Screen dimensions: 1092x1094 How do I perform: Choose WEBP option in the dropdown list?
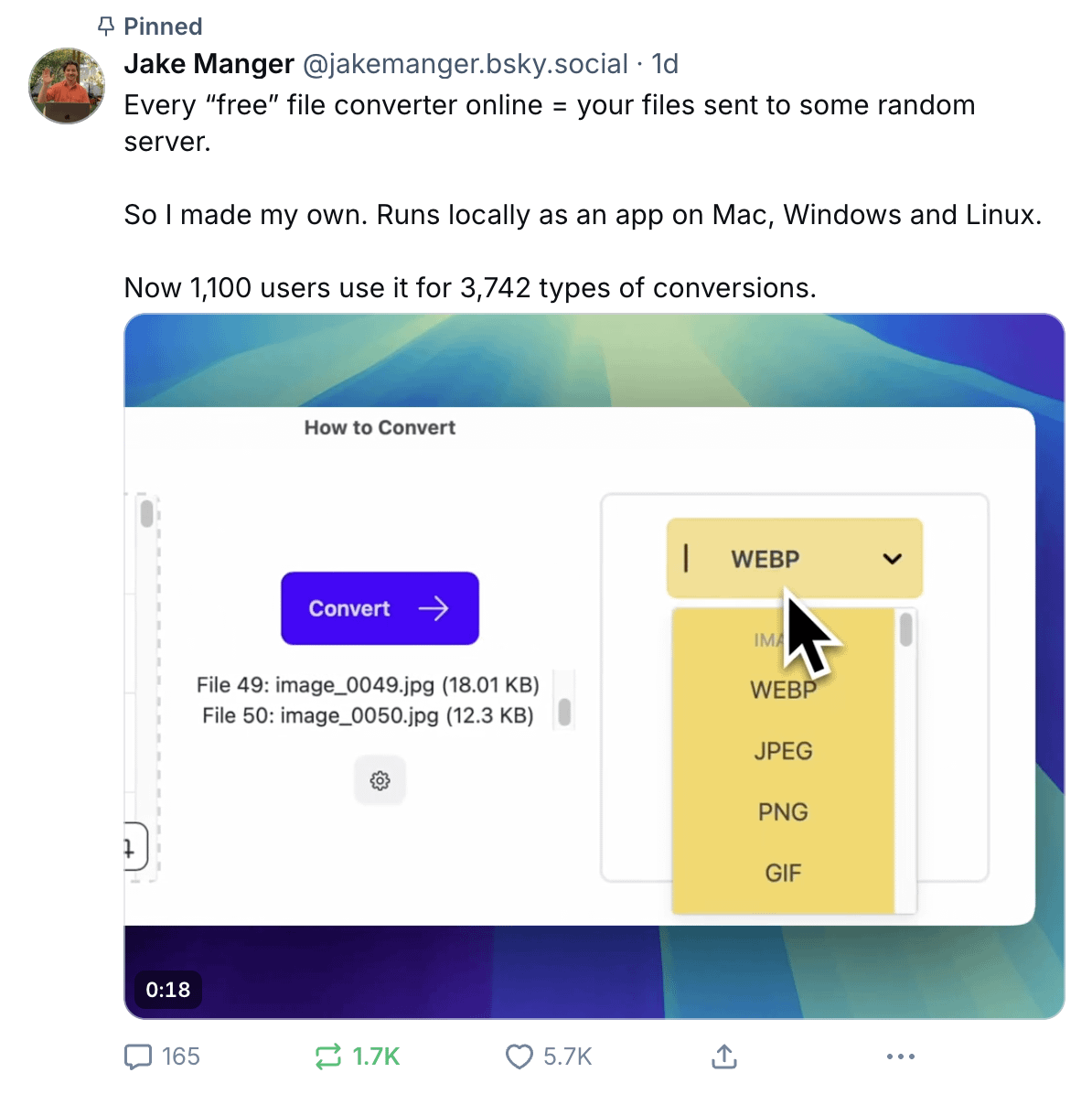point(783,690)
